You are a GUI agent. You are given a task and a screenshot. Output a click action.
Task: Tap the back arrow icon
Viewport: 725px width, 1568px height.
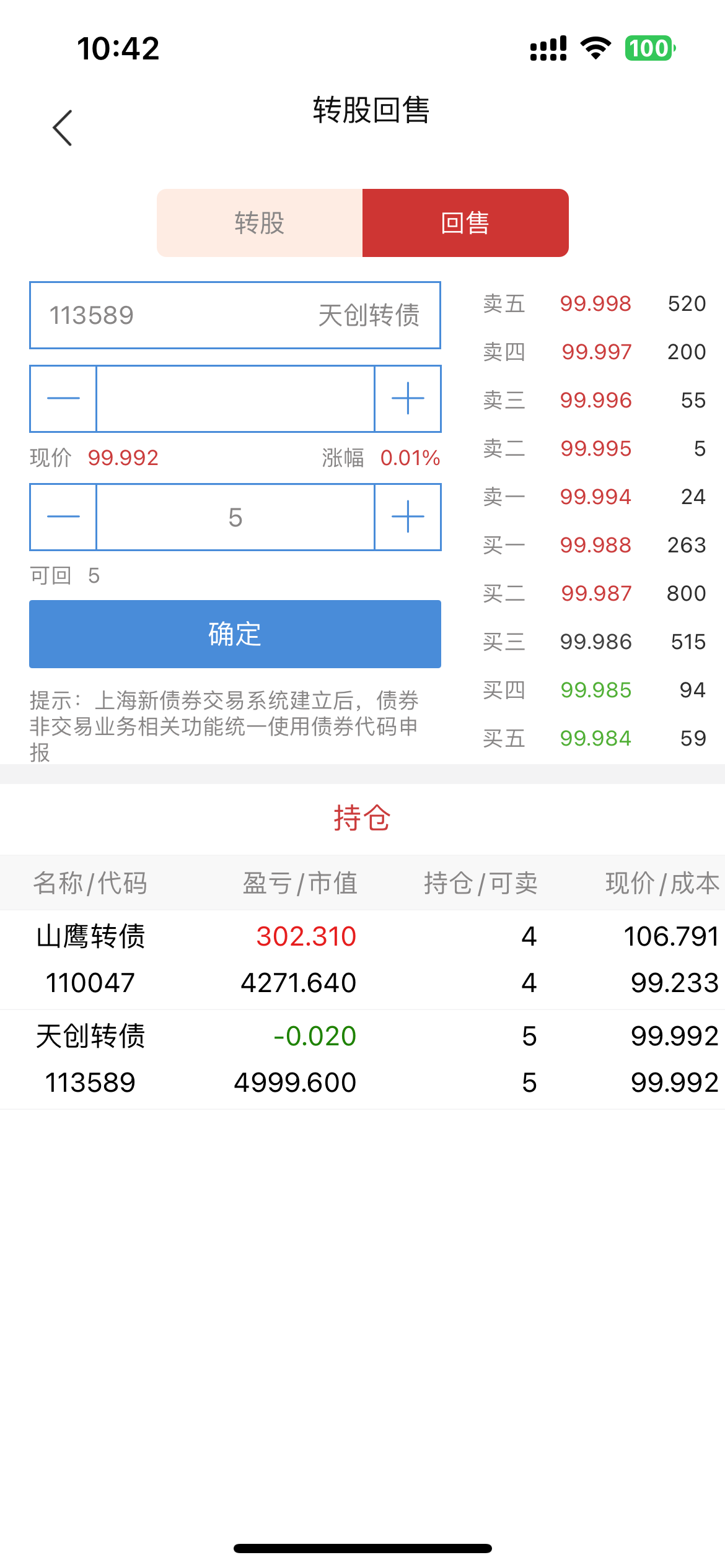[62, 128]
